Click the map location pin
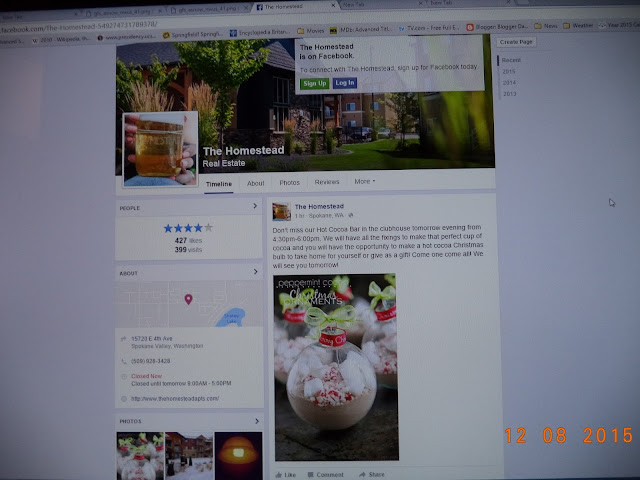Viewport: 640px width, 480px height. [x=188, y=299]
